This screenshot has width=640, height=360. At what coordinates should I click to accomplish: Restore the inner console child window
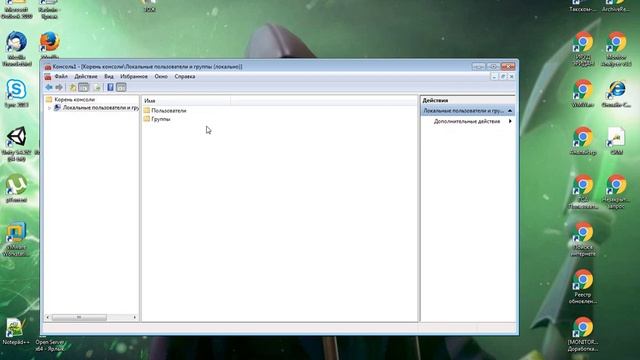pos(503,76)
